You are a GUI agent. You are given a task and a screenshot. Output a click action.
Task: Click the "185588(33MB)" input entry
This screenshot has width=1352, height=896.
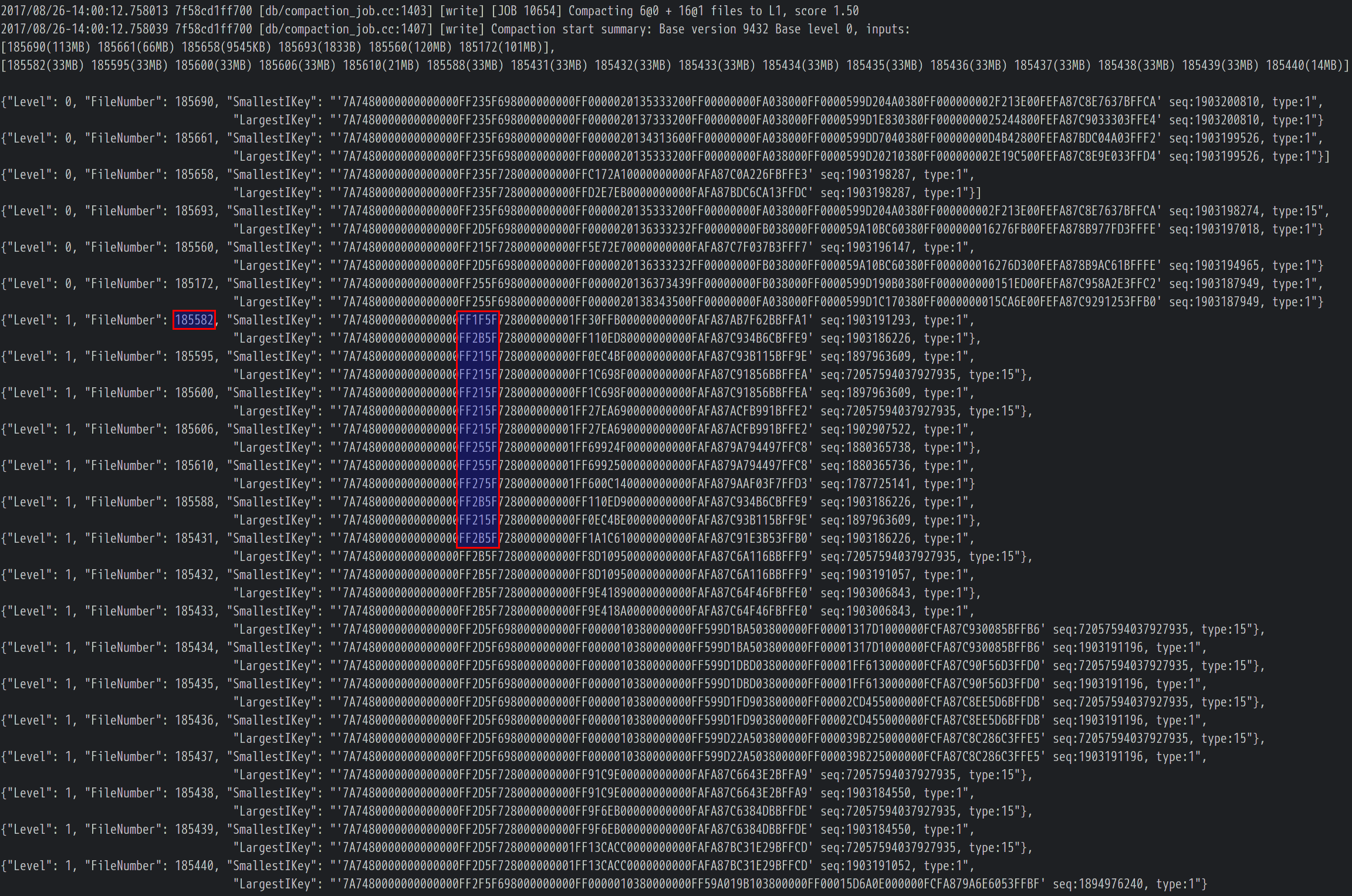point(465,66)
